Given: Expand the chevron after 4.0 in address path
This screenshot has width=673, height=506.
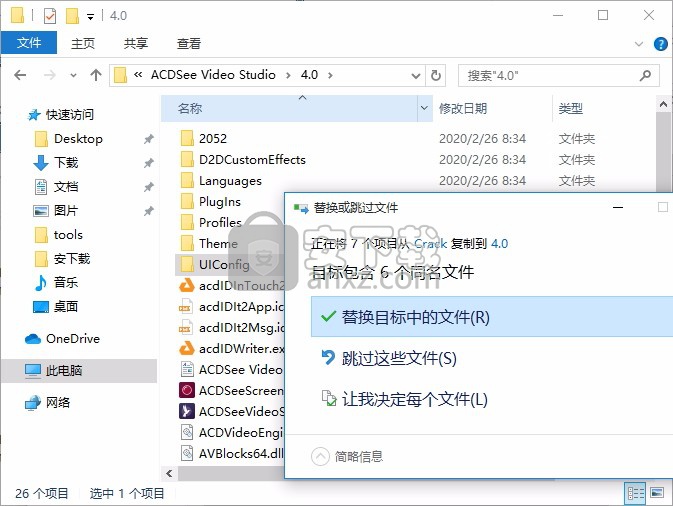Looking at the screenshot, I should pyautogui.click(x=330, y=76).
